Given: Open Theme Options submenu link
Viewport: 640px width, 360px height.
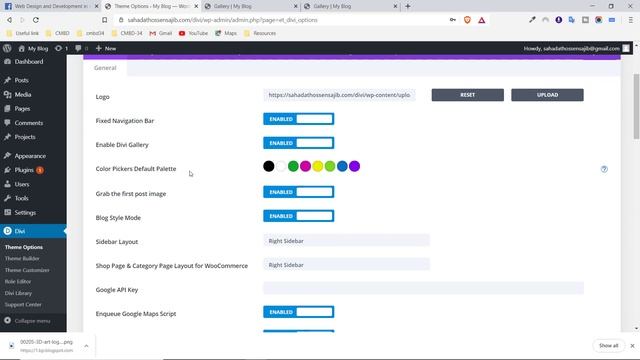Looking at the screenshot, I should 24,247.
